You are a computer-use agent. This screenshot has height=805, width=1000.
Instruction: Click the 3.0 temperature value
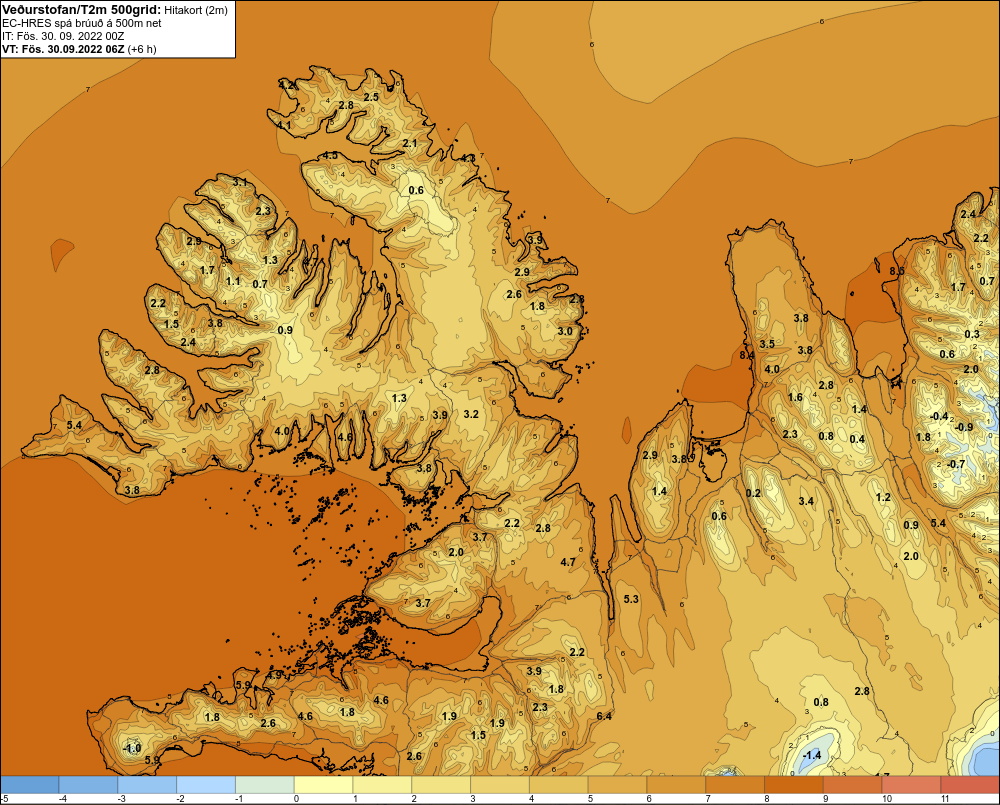565,331
